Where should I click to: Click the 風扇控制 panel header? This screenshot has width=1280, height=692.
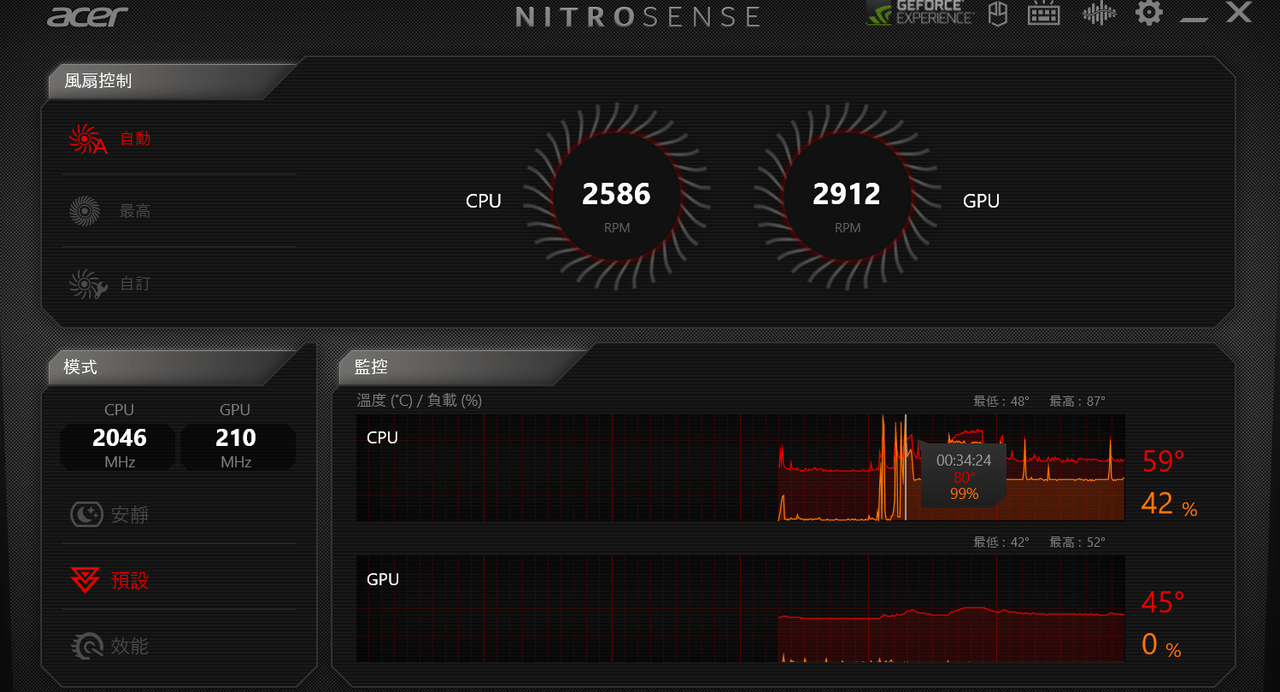[170, 81]
